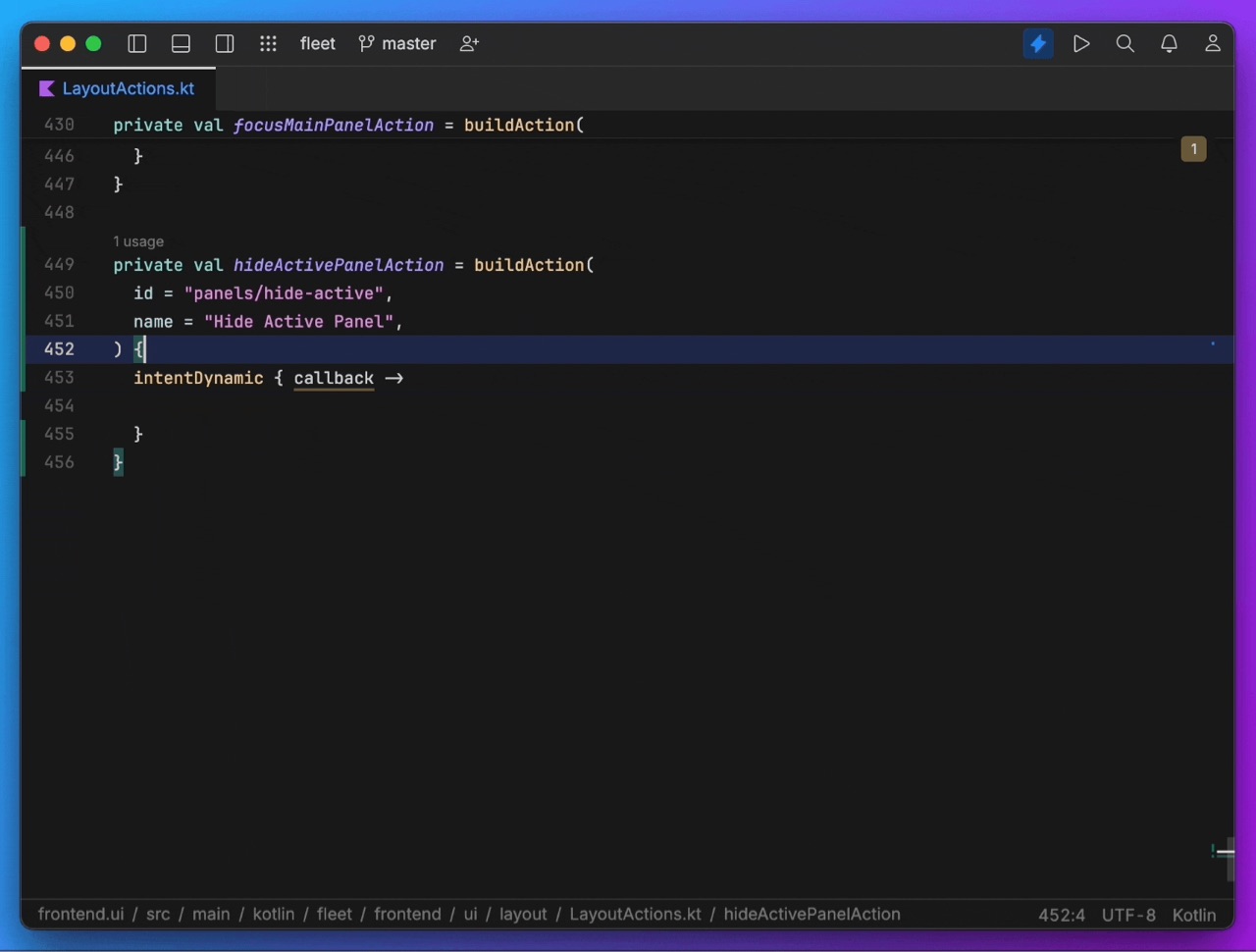Change file encoding from UTF-8
The height and width of the screenshot is (952, 1256).
point(1128,915)
